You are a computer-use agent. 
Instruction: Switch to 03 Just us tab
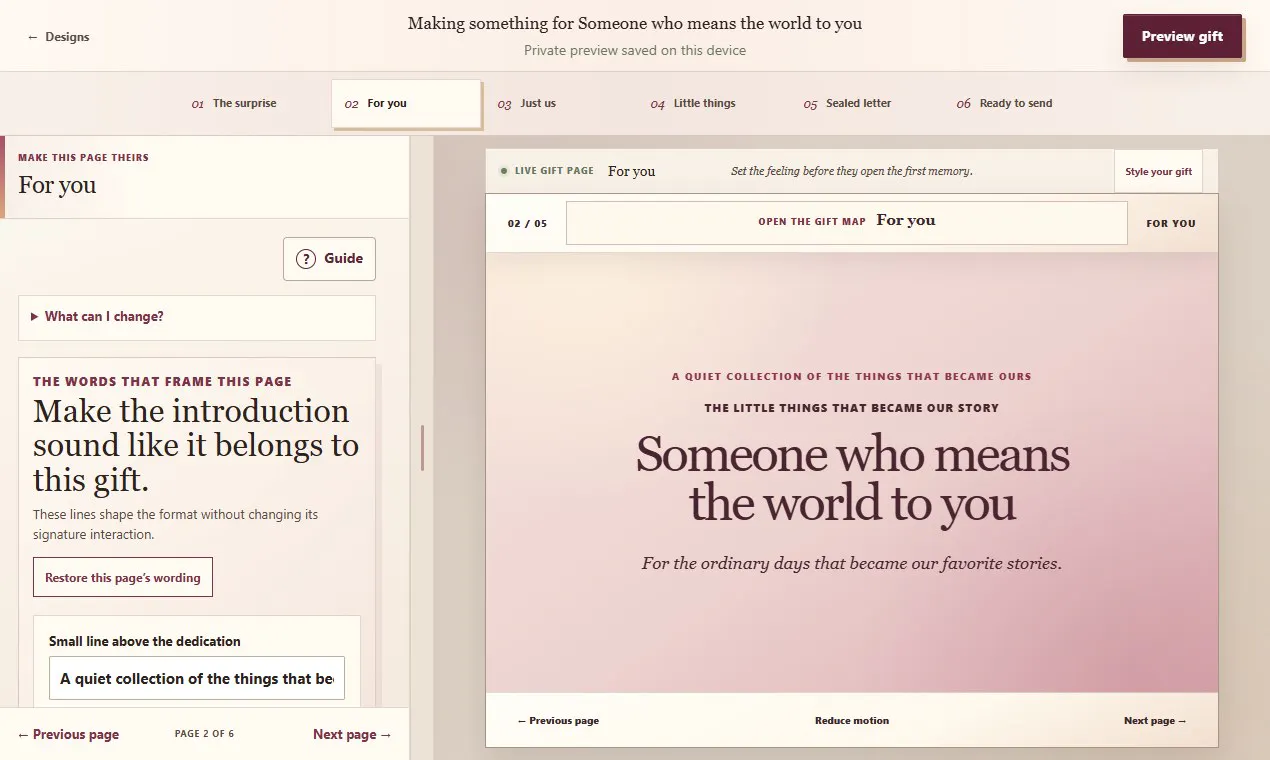click(560, 103)
